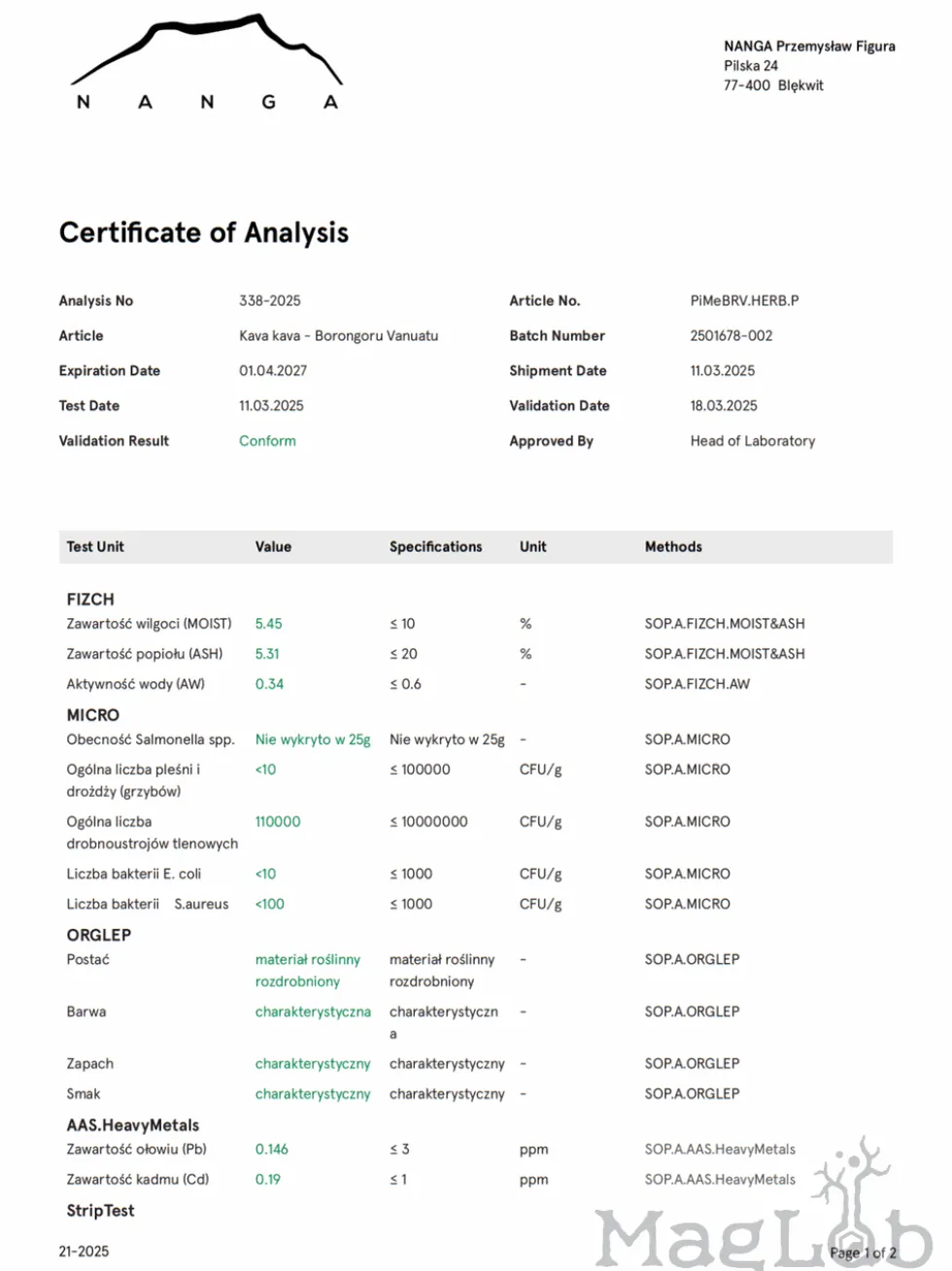Click the ash value '5.31'
The image size is (952, 1271).
[267, 654]
